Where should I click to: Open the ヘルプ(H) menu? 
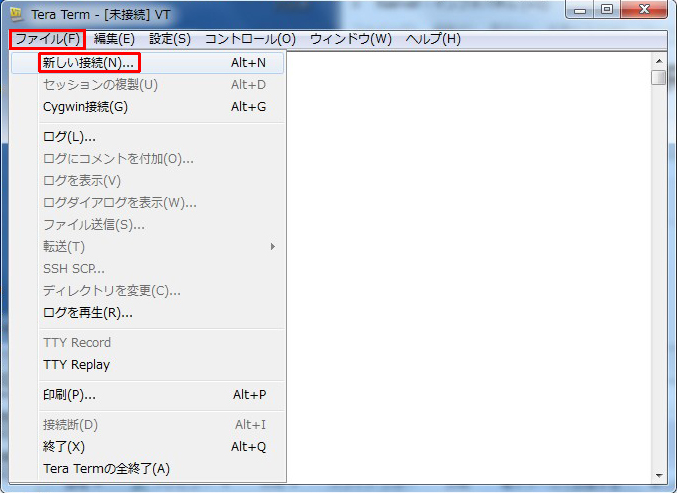coord(432,39)
